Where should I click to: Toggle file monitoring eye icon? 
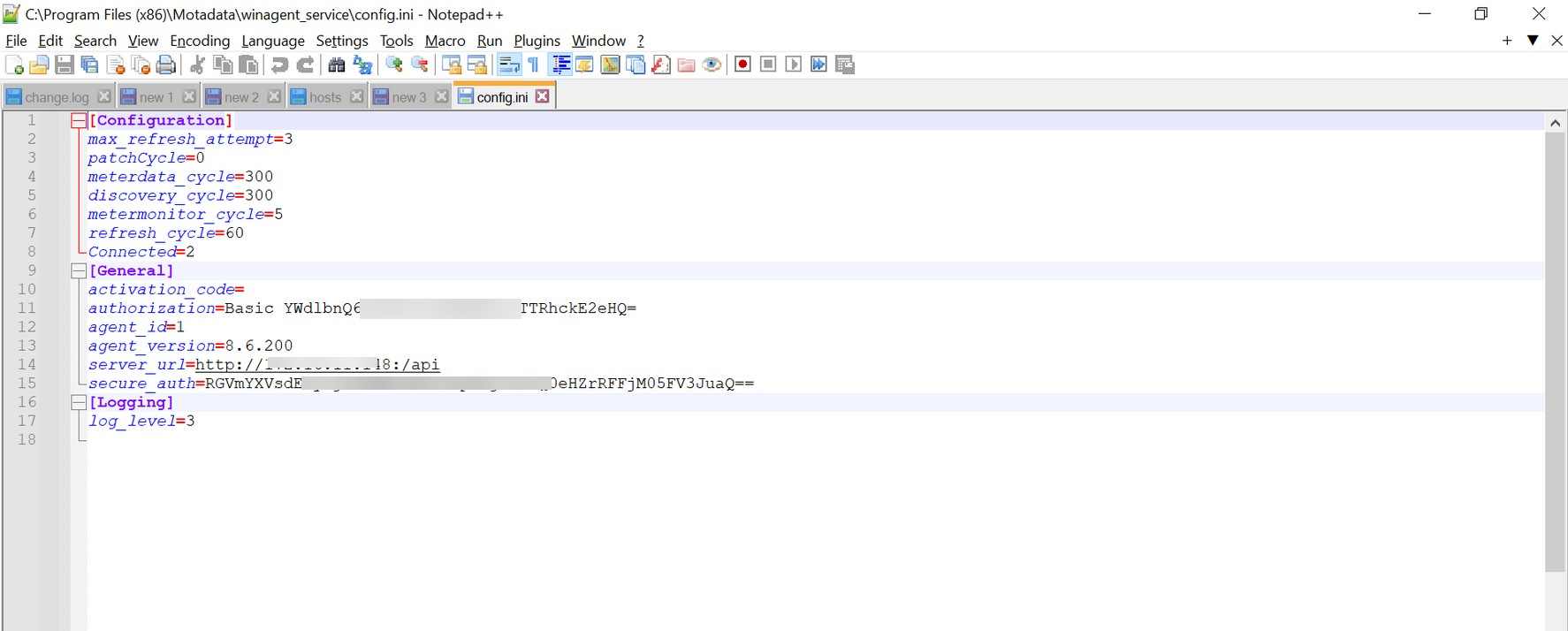pyautogui.click(x=712, y=65)
